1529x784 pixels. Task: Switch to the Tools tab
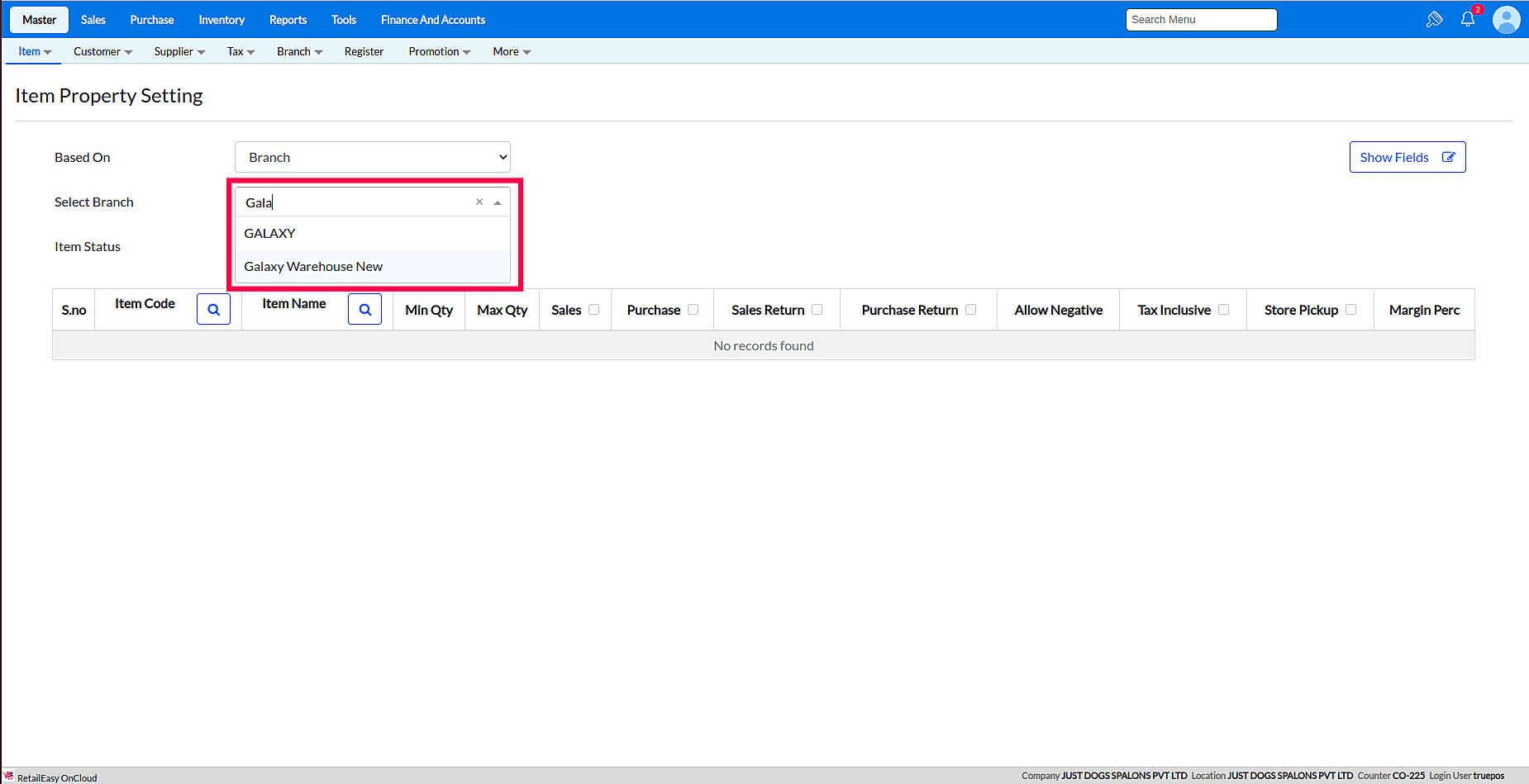pos(344,20)
